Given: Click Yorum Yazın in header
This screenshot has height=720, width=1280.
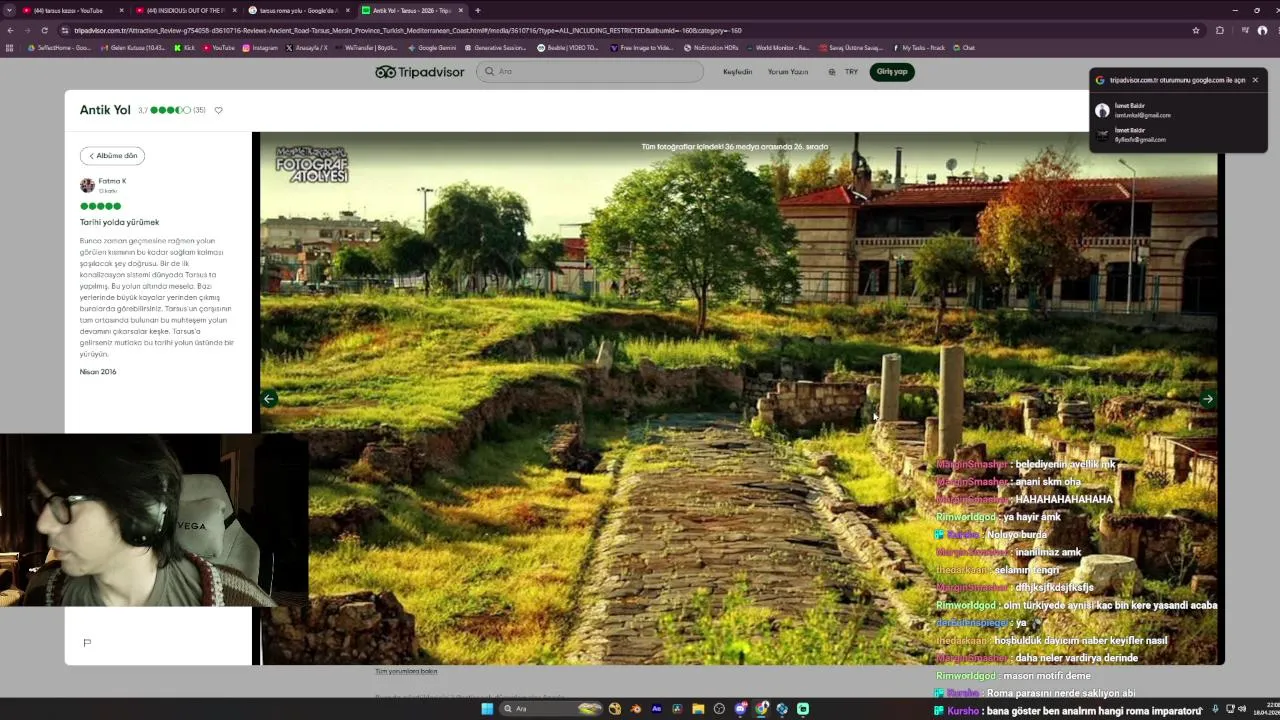Looking at the screenshot, I should coord(787,72).
